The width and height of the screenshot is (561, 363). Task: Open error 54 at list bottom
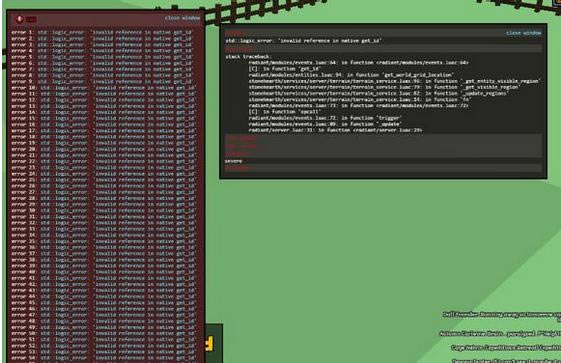pos(103,358)
